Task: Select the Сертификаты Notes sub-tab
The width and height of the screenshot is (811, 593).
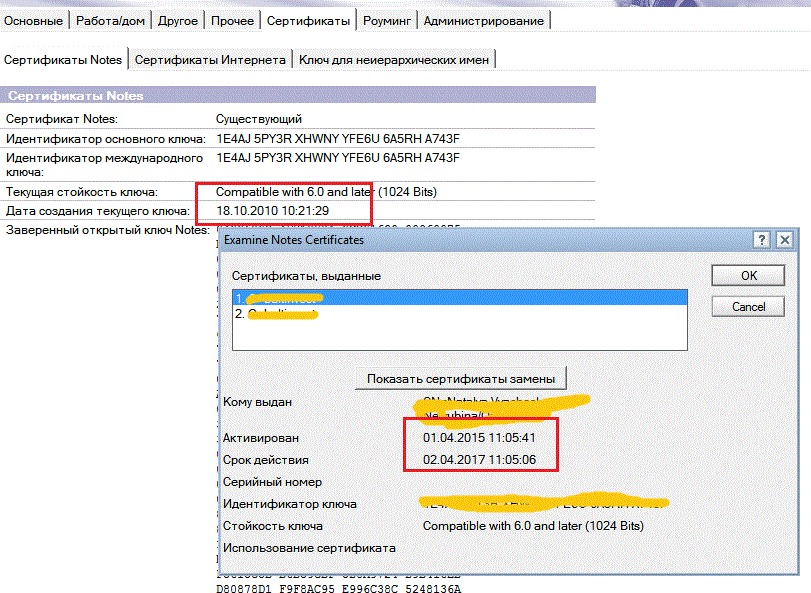Action: 64,60
